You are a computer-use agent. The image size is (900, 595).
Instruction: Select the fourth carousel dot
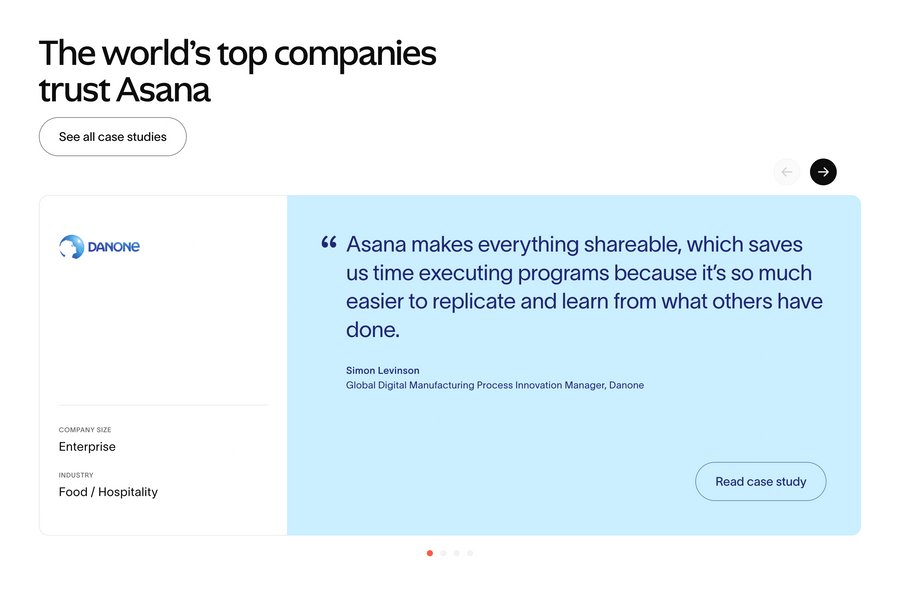pyautogui.click(x=470, y=552)
